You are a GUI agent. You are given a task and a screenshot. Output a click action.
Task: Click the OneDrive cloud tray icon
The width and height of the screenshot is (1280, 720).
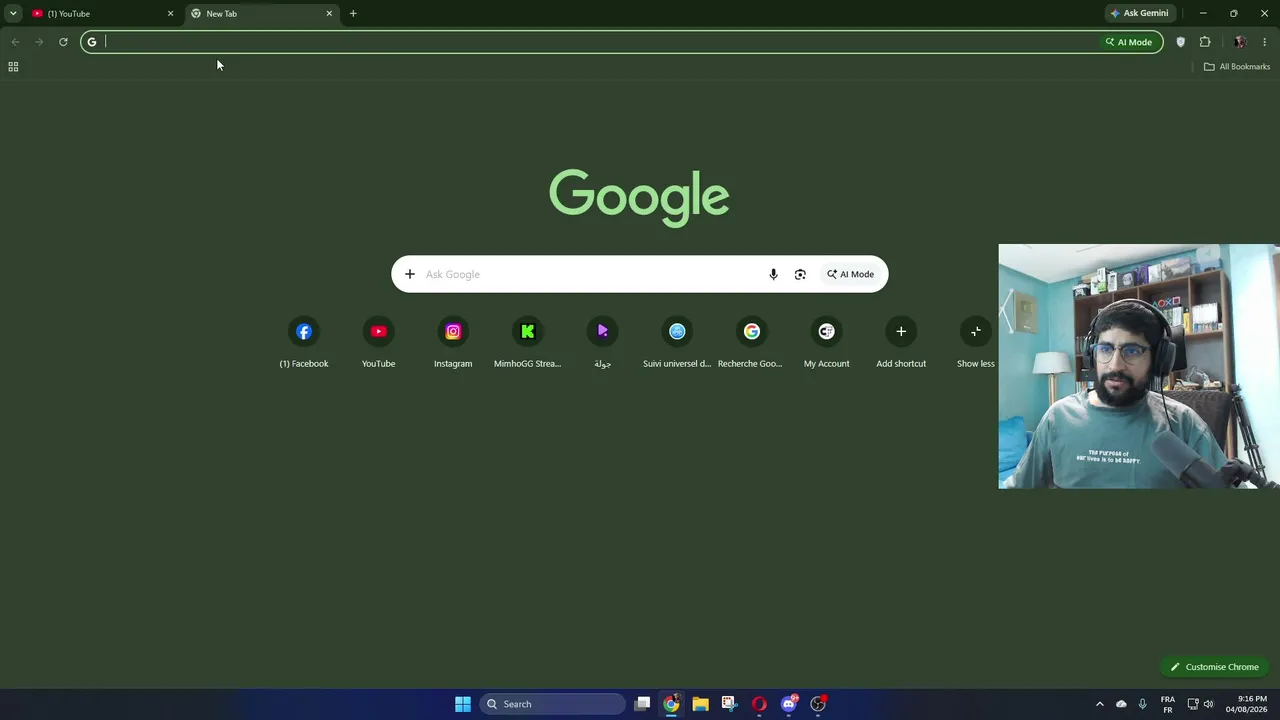point(1121,704)
